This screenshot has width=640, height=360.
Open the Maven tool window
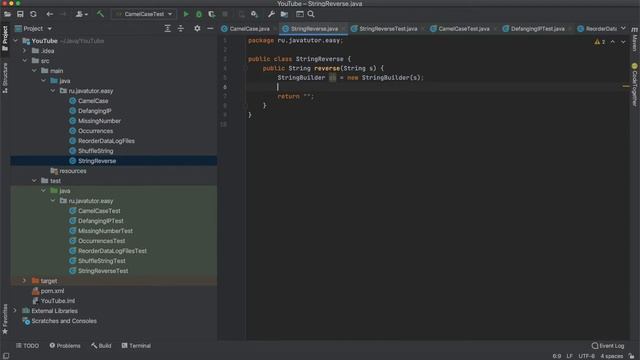pos(635,39)
